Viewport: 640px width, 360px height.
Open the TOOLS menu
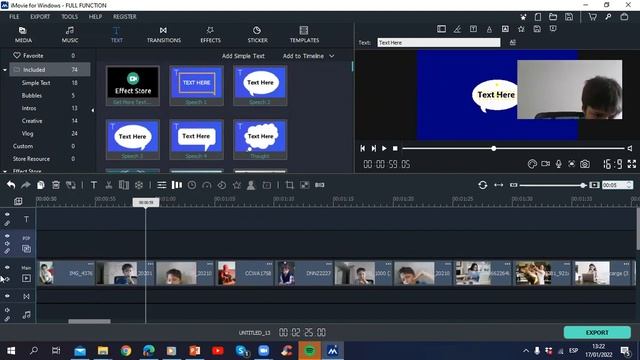(69, 17)
